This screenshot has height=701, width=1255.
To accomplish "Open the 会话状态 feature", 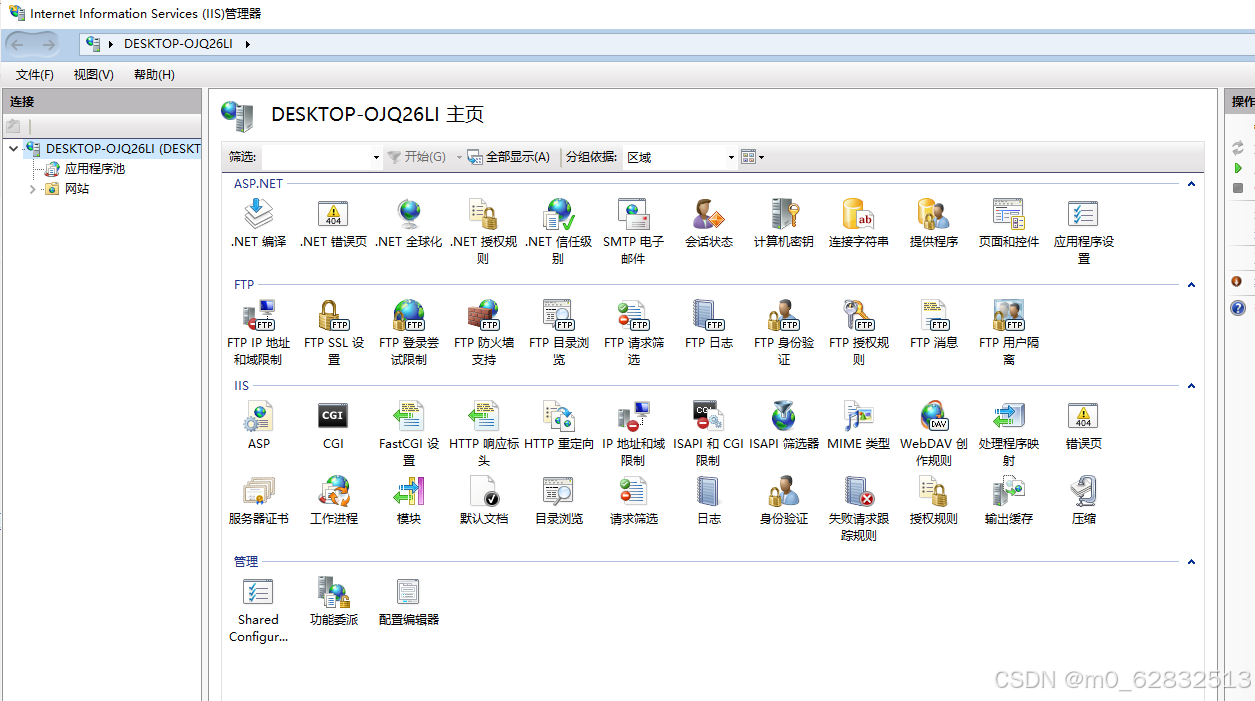I will pyautogui.click(x=708, y=223).
